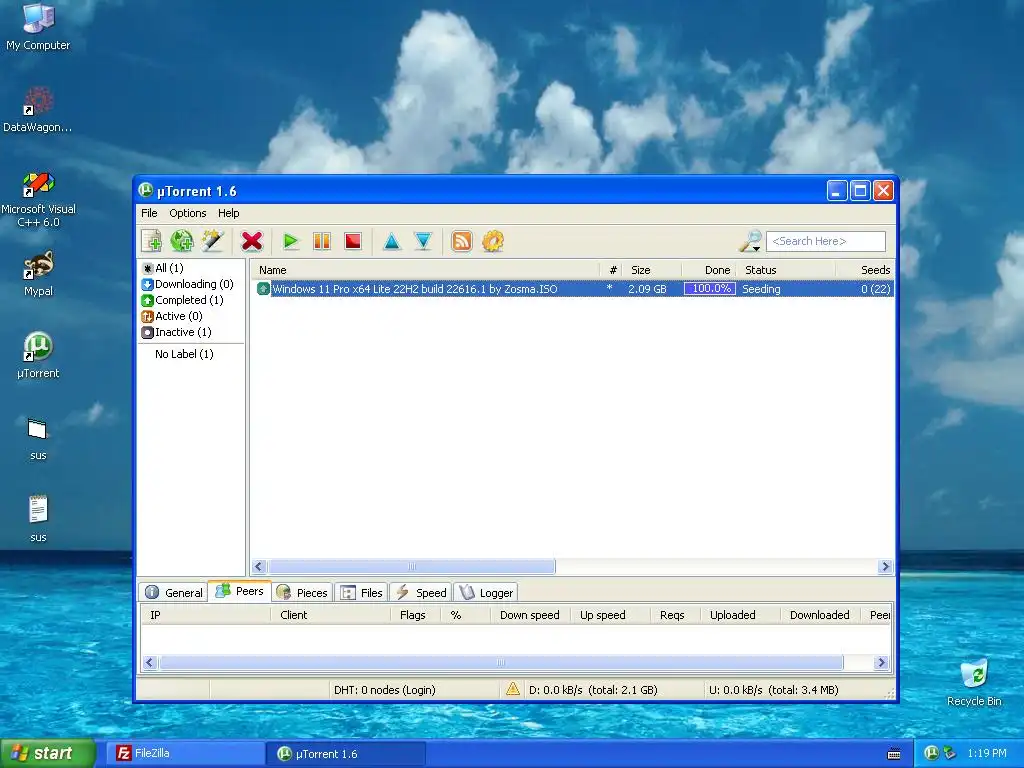
Task: Sort by the Size column header
Action: pos(651,270)
